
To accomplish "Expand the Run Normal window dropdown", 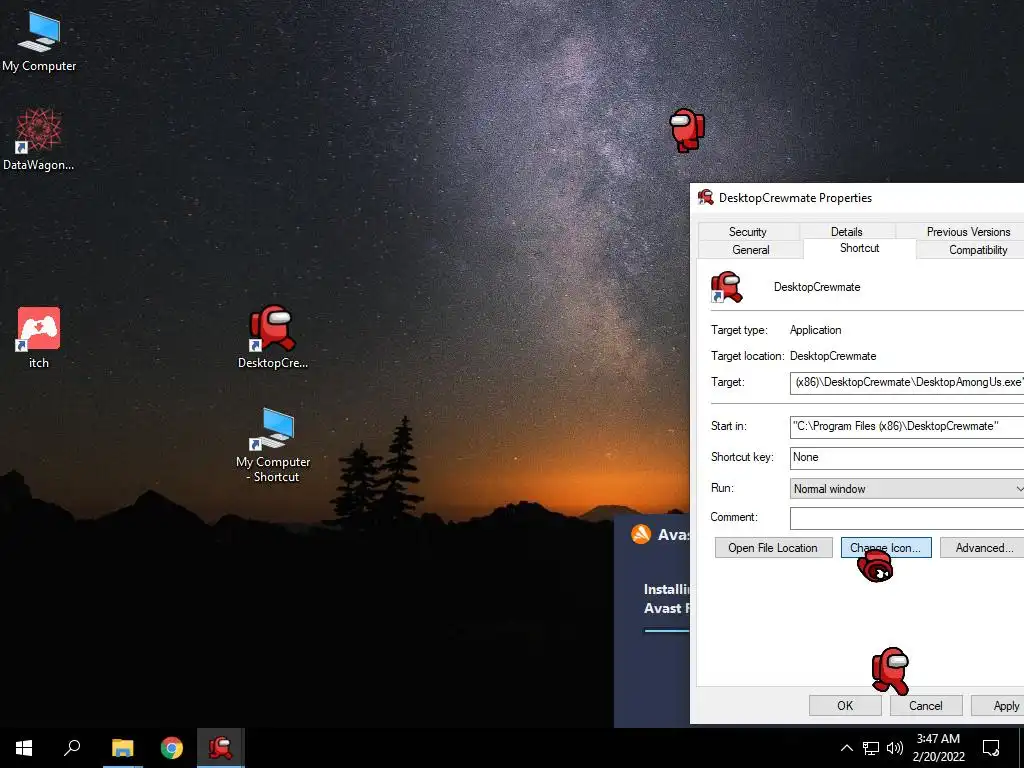I will [x=907, y=488].
